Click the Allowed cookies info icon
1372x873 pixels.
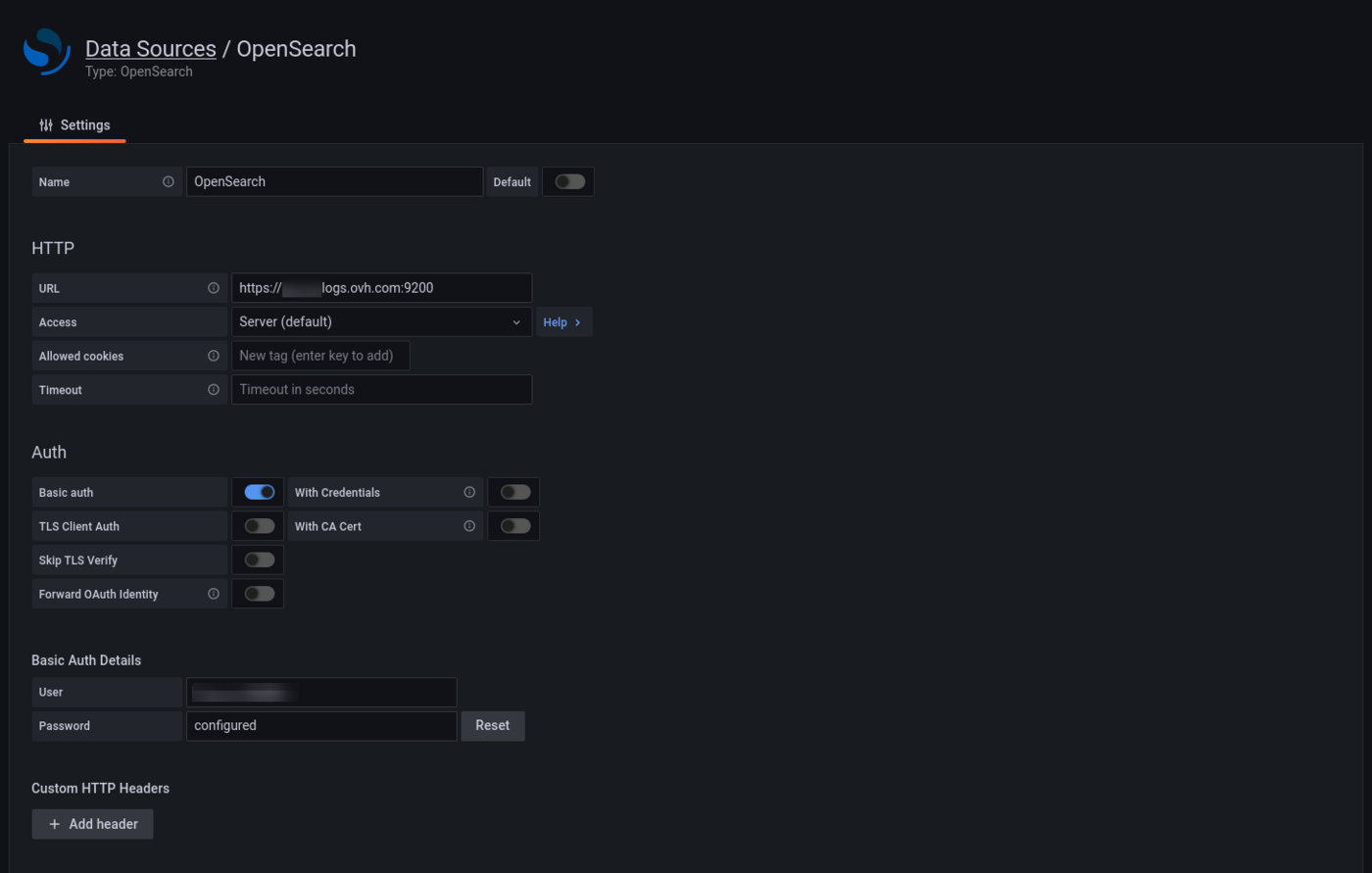214,357
